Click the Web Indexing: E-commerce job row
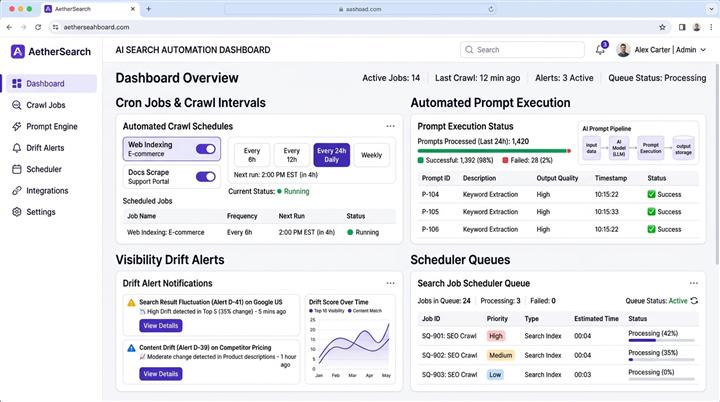This screenshot has width=720, height=402. (259, 232)
